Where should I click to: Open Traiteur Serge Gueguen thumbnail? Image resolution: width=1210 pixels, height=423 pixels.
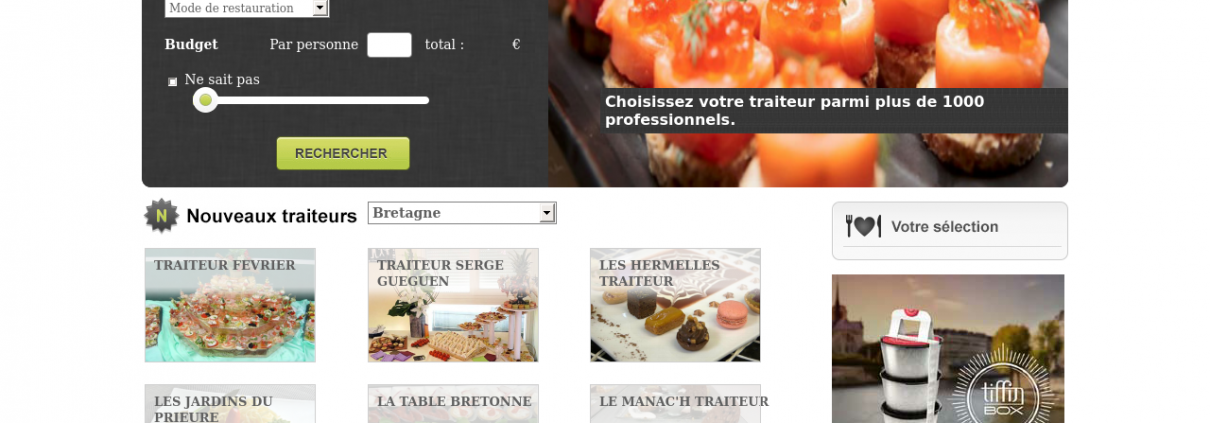coord(453,305)
